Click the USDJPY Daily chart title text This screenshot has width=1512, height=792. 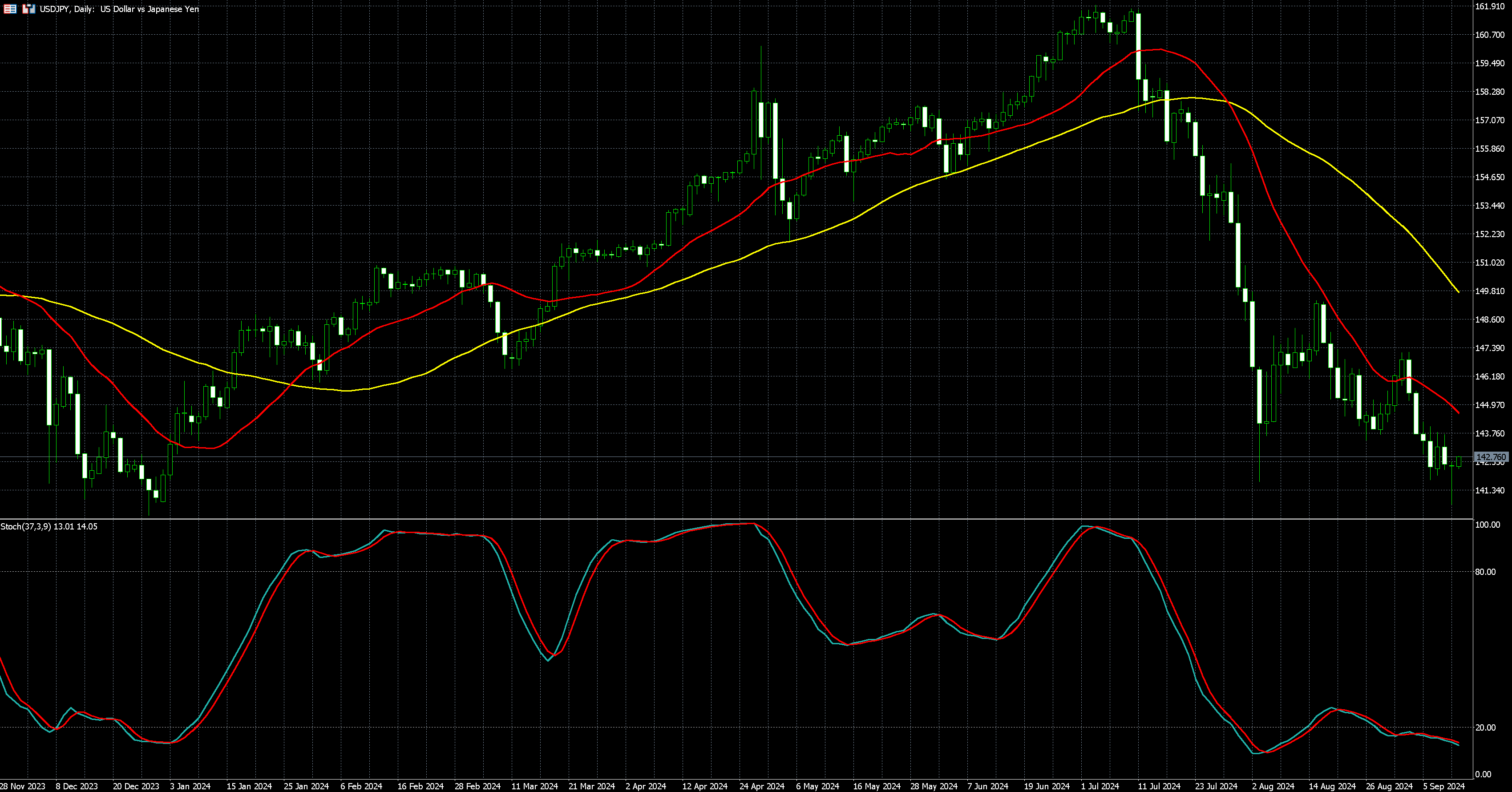(119, 9)
